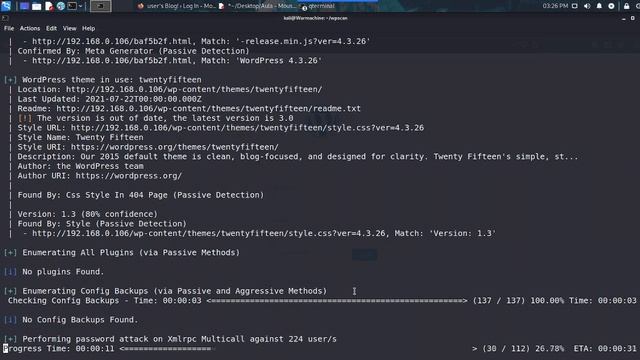Select the workspace switcher thumbnail

tap(100, 6)
